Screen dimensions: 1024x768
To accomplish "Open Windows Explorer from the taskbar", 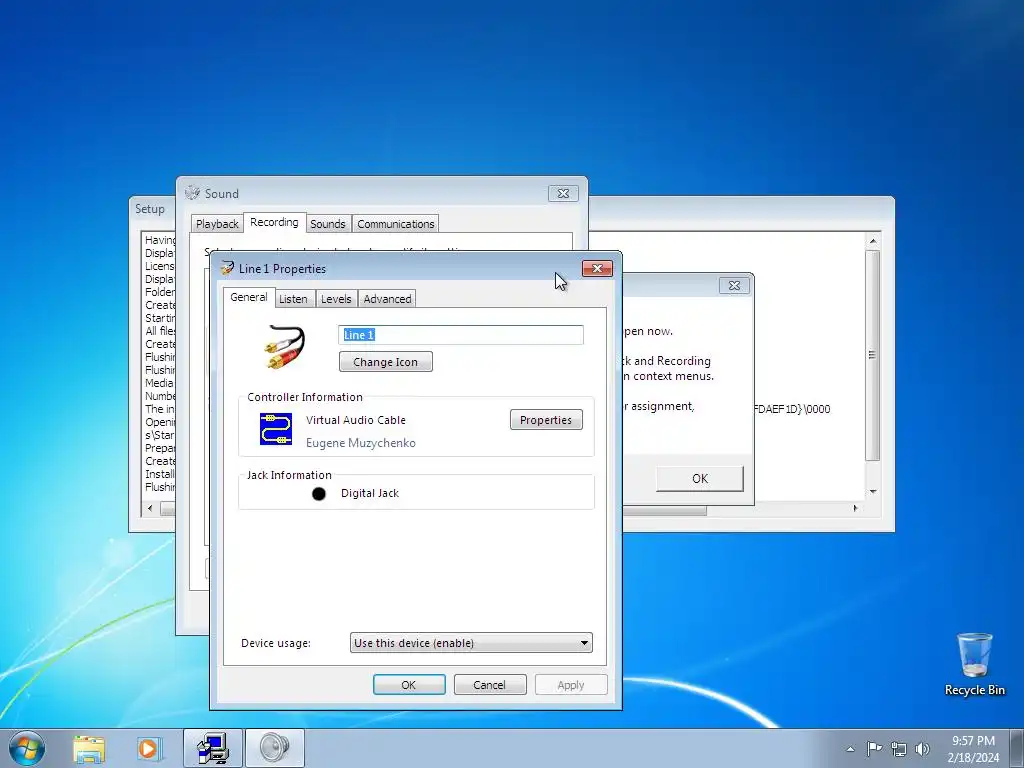I will (x=89, y=748).
